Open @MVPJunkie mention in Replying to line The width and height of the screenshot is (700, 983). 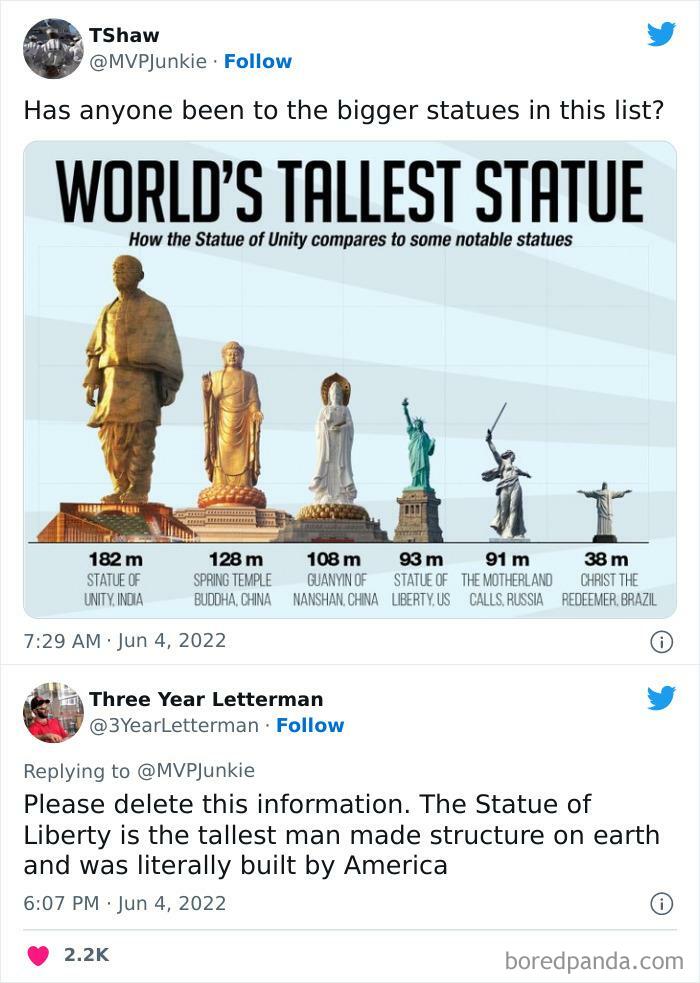click(196, 770)
